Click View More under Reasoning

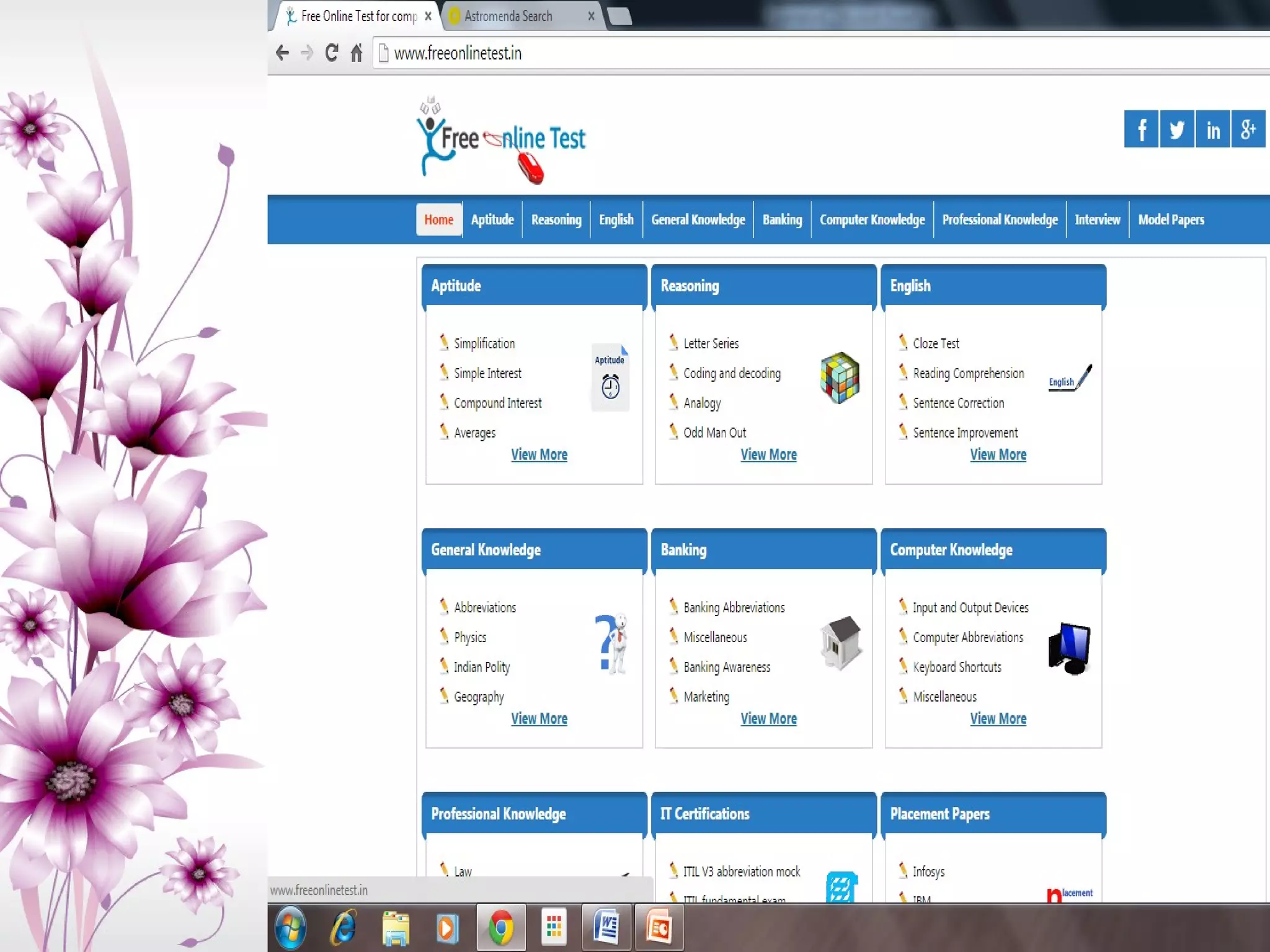pos(768,454)
